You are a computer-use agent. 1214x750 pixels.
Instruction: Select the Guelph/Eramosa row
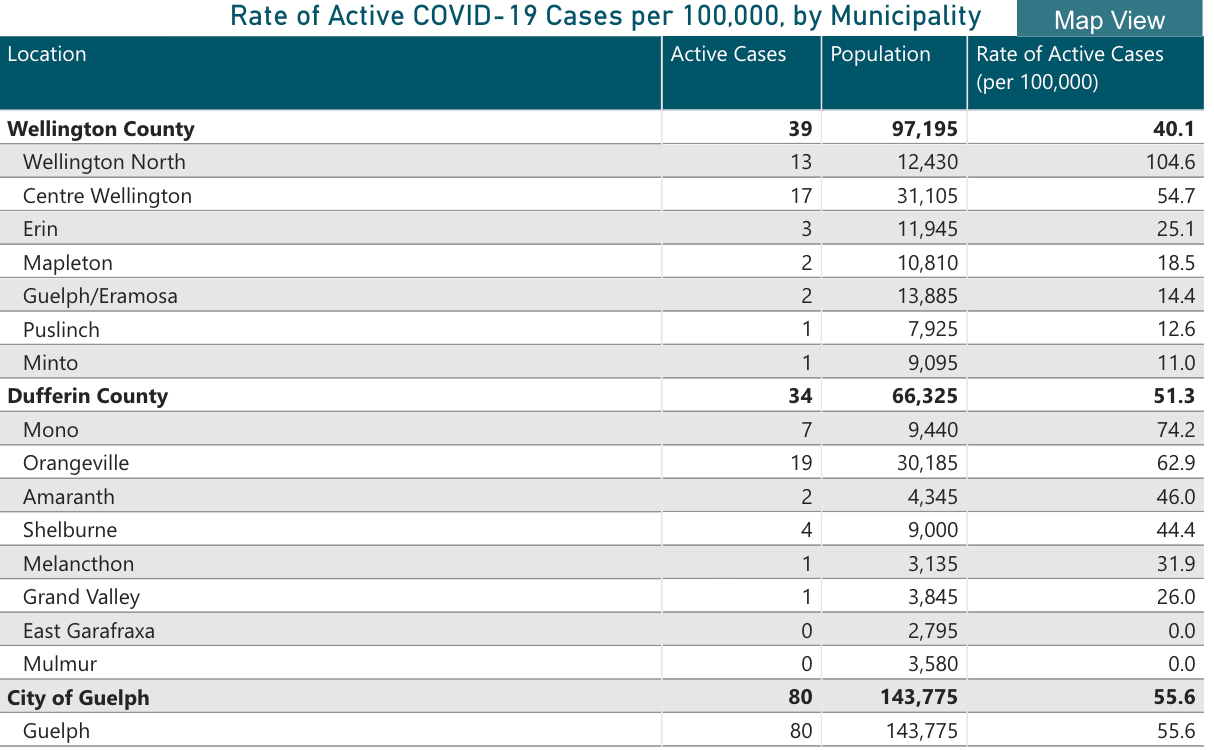[x=100, y=296]
